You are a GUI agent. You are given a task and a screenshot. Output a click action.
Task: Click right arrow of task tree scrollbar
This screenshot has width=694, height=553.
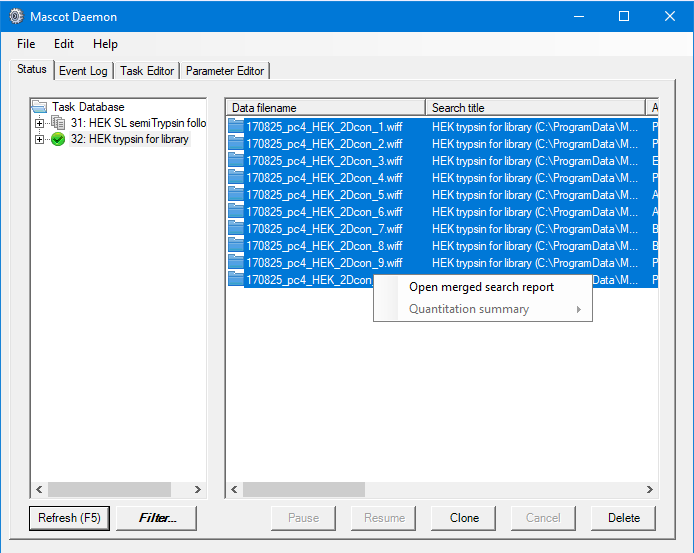click(x=197, y=489)
